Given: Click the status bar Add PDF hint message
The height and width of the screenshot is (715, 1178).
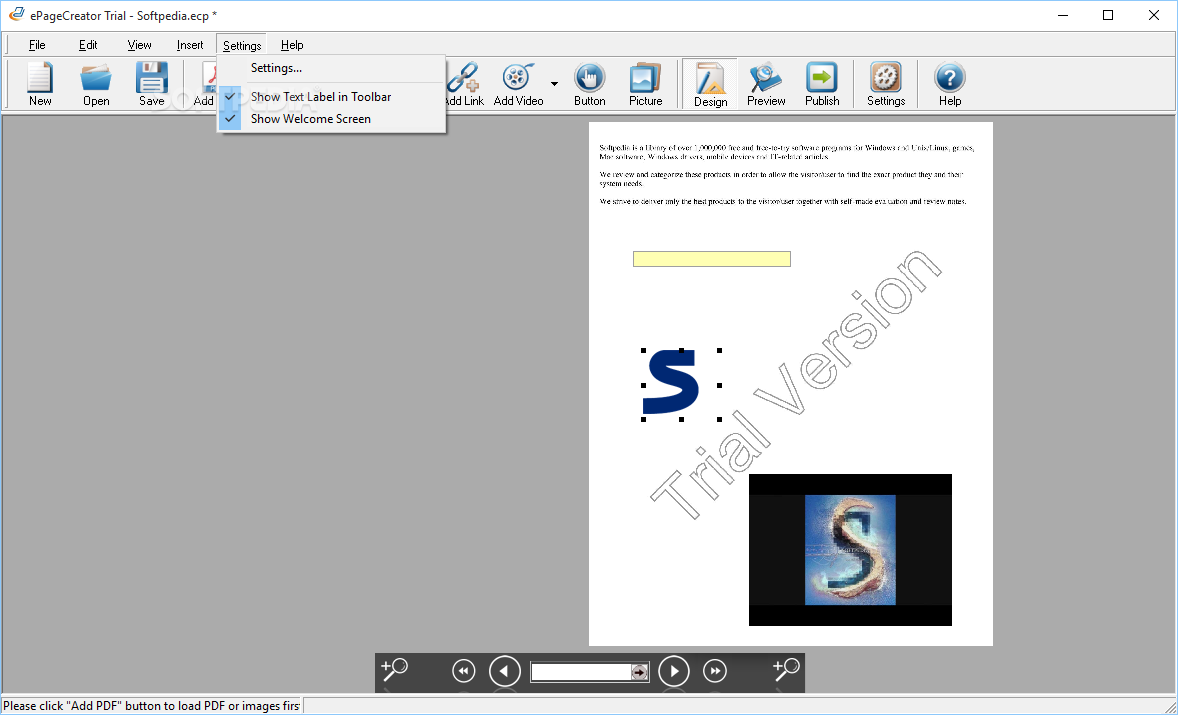Looking at the screenshot, I should click(151, 706).
